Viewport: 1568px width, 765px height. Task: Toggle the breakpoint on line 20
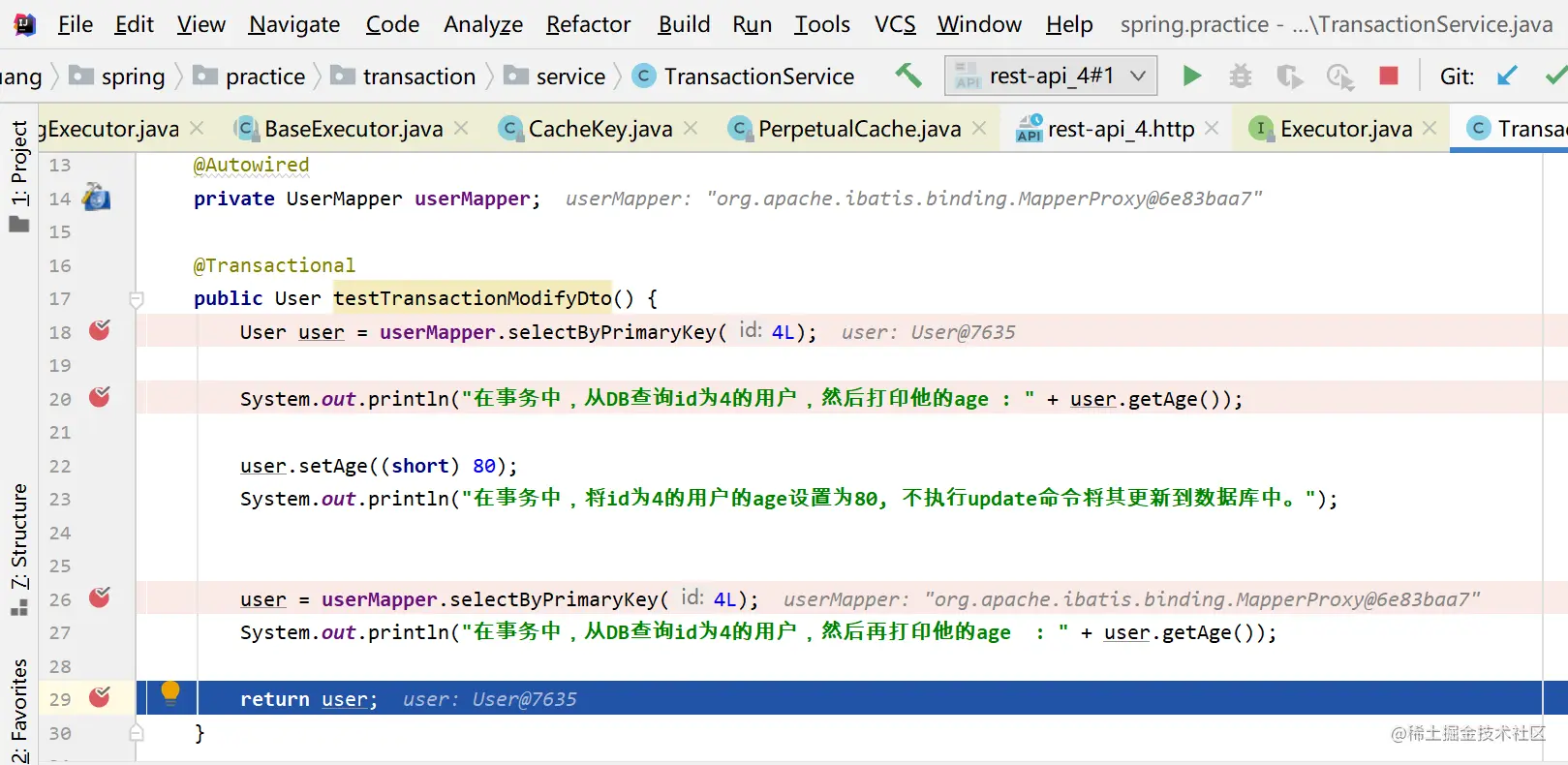pyautogui.click(x=100, y=397)
